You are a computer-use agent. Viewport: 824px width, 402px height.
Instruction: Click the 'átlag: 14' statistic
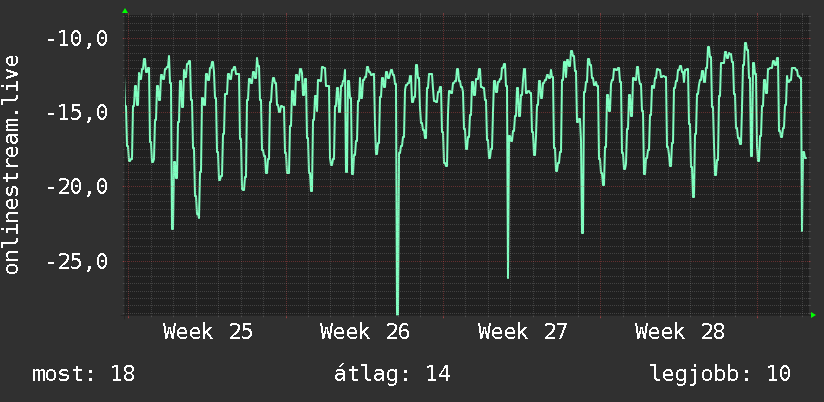pos(392,374)
